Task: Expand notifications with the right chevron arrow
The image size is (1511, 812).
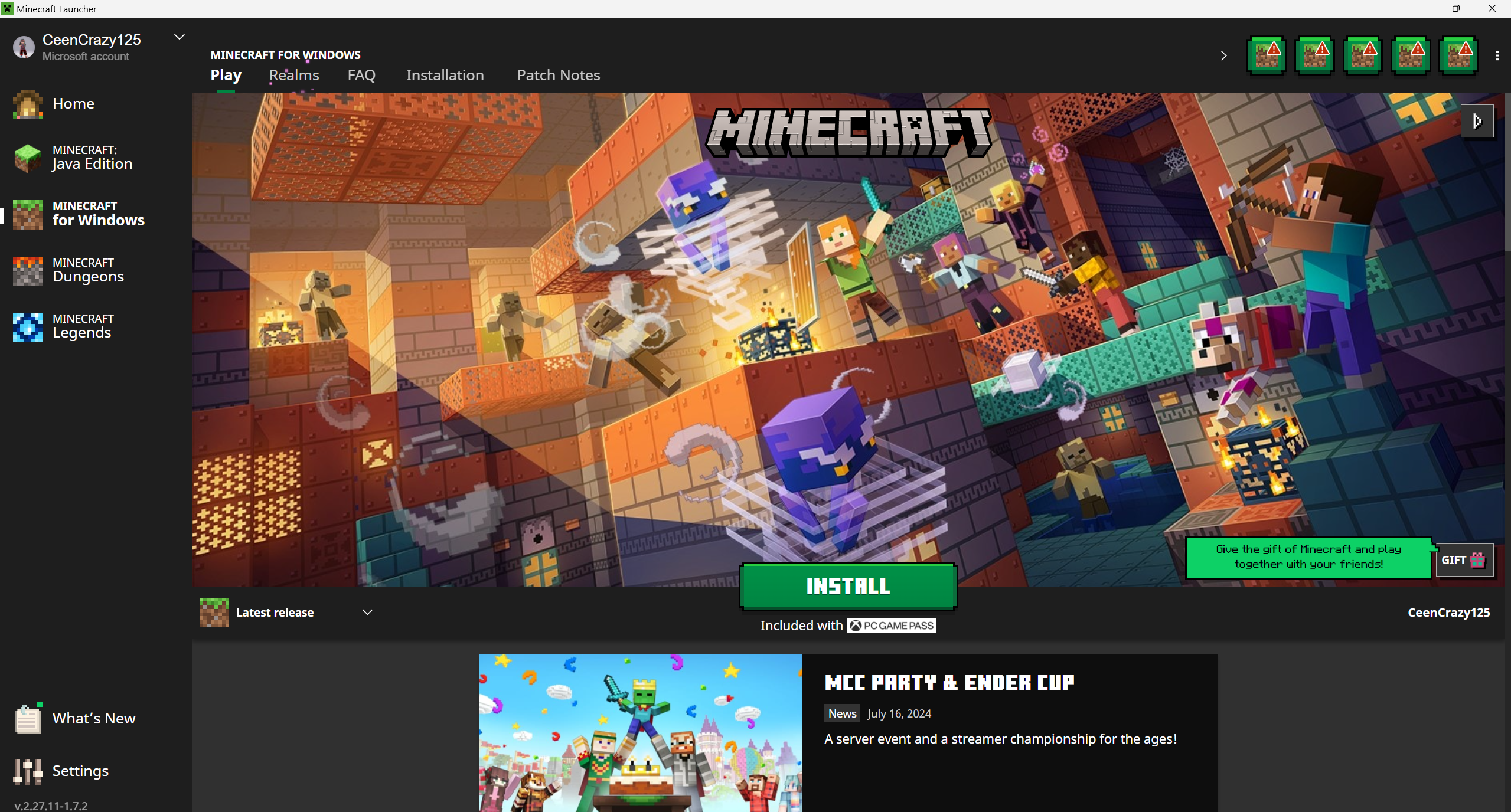Action: coord(1223,55)
